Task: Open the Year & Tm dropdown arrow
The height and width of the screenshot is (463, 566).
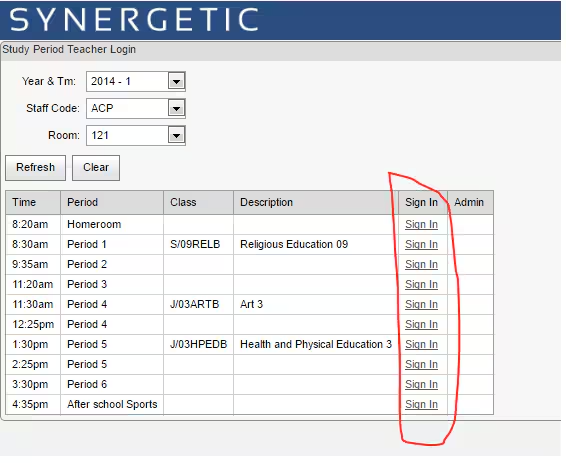Action: point(177,82)
